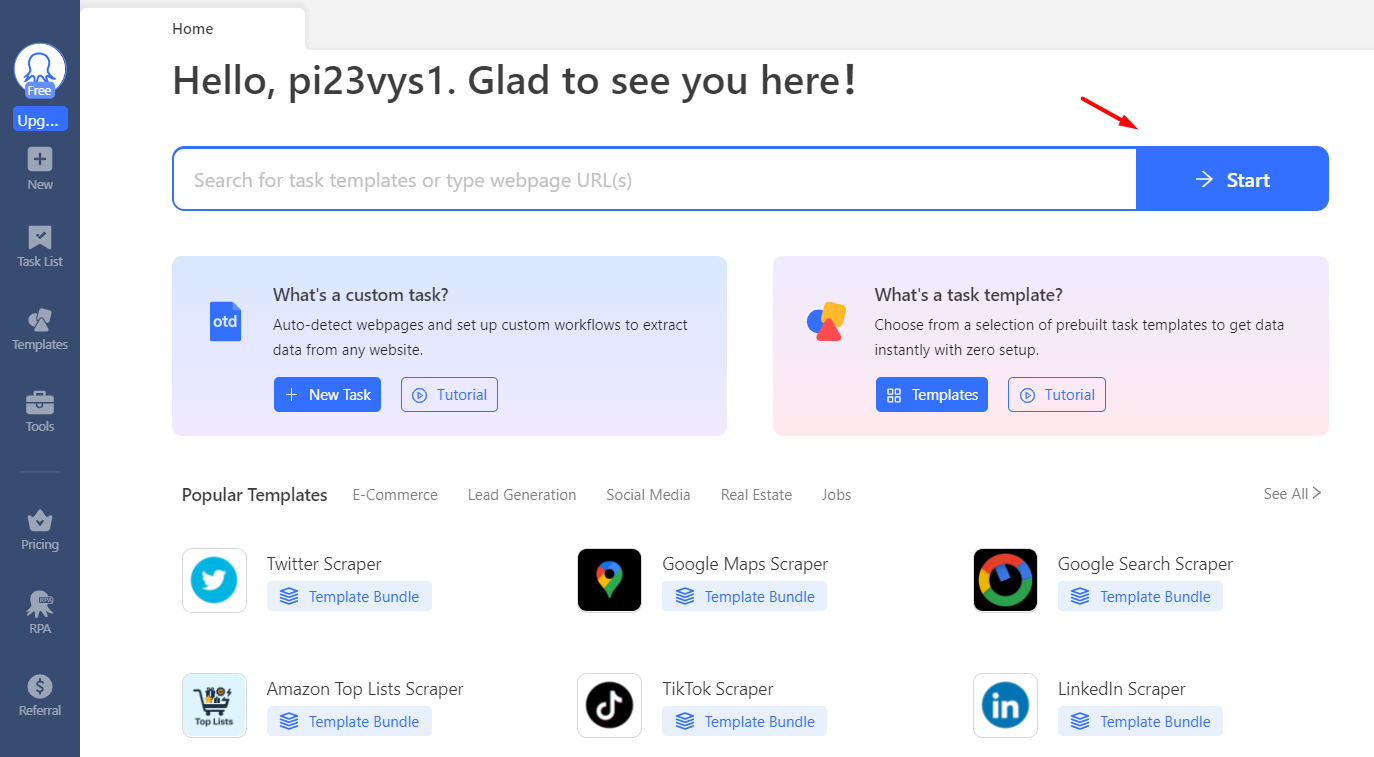1374x757 pixels.
Task: Filter templates by Social Media
Action: pos(648,494)
